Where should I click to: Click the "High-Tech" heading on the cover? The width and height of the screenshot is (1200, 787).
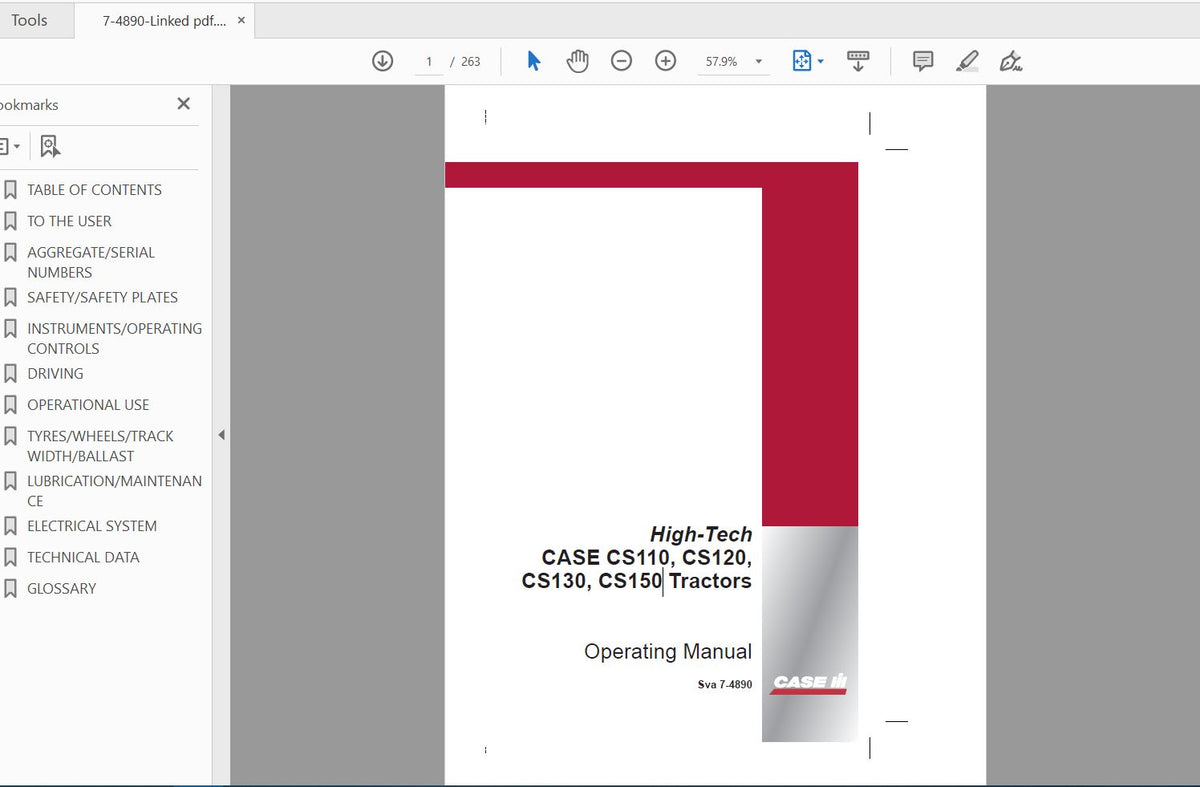tap(701, 535)
